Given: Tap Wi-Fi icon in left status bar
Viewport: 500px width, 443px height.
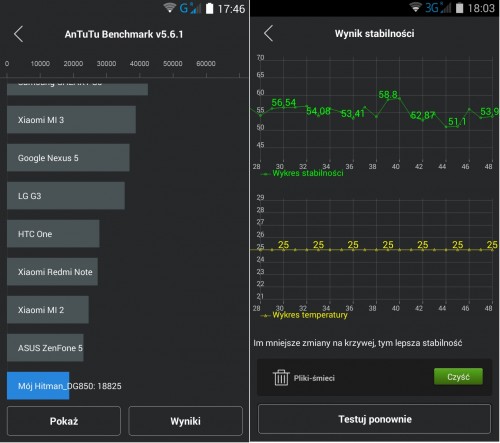Looking at the screenshot, I should tap(170, 8).
